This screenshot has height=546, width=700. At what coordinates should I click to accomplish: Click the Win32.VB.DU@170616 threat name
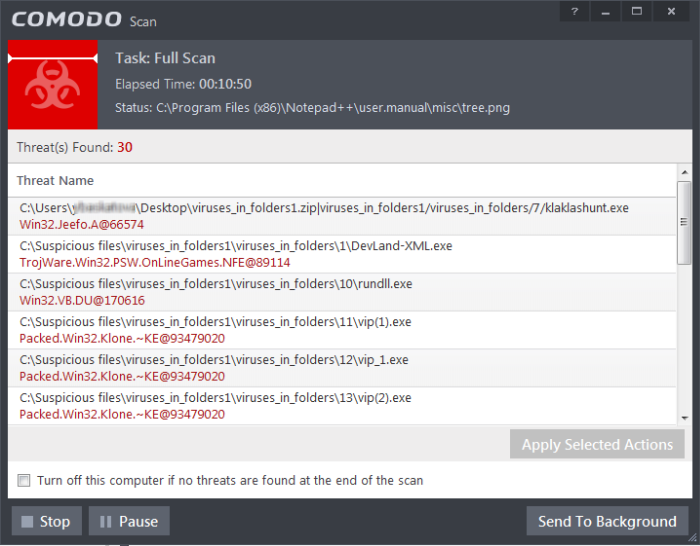click(x=82, y=300)
